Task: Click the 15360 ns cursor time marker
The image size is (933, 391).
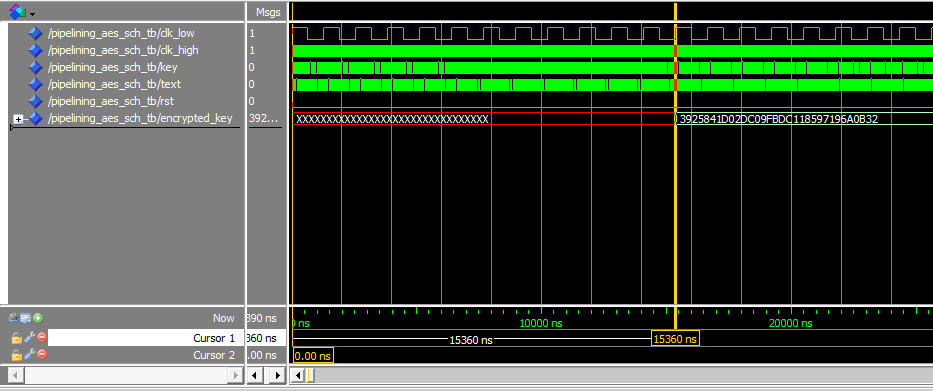Action: tap(675, 339)
